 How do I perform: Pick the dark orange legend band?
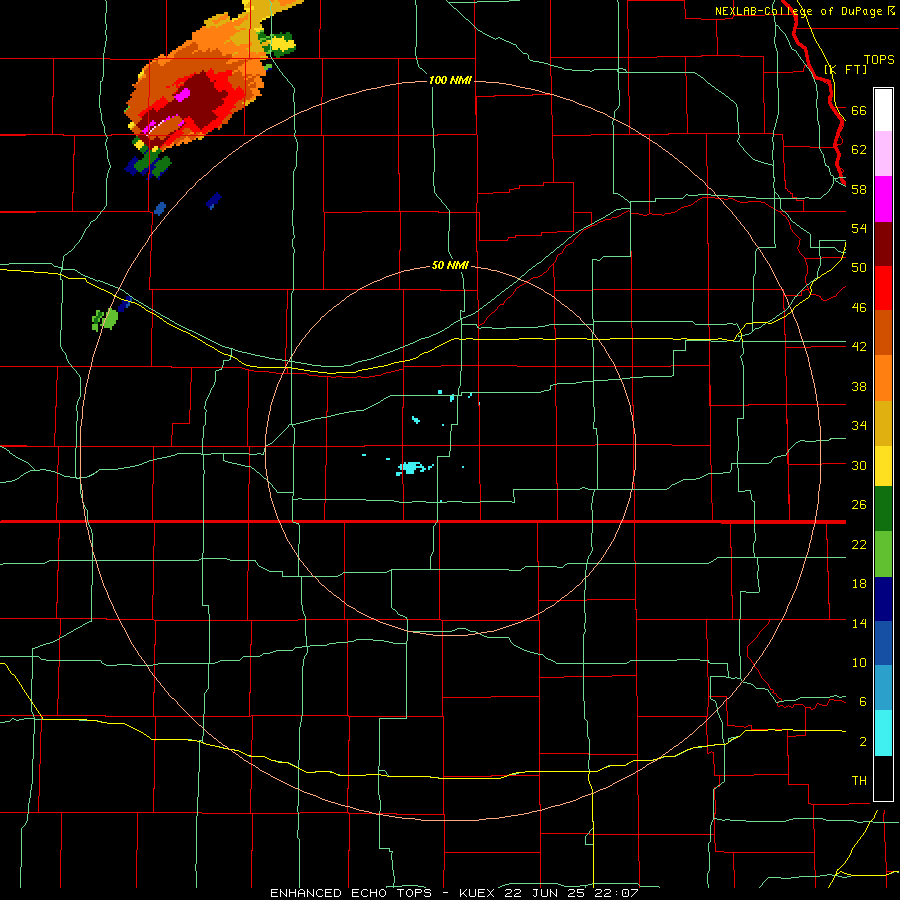point(883,332)
